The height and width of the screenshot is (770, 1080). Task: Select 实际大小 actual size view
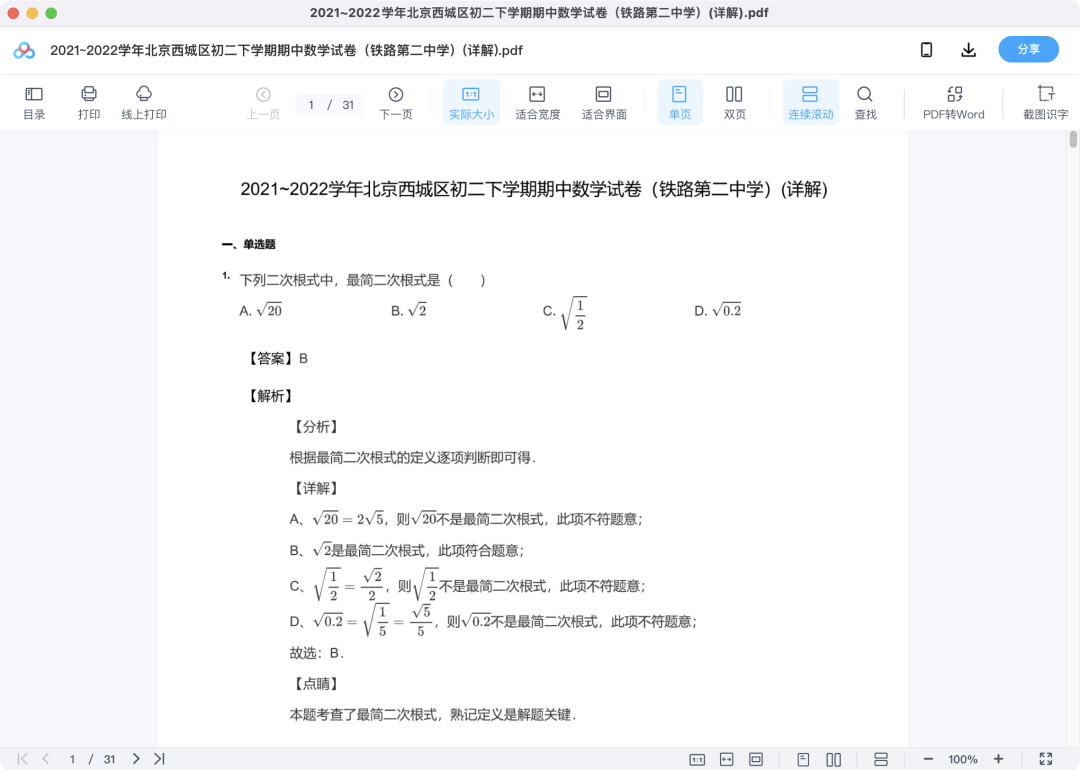pos(471,103)
